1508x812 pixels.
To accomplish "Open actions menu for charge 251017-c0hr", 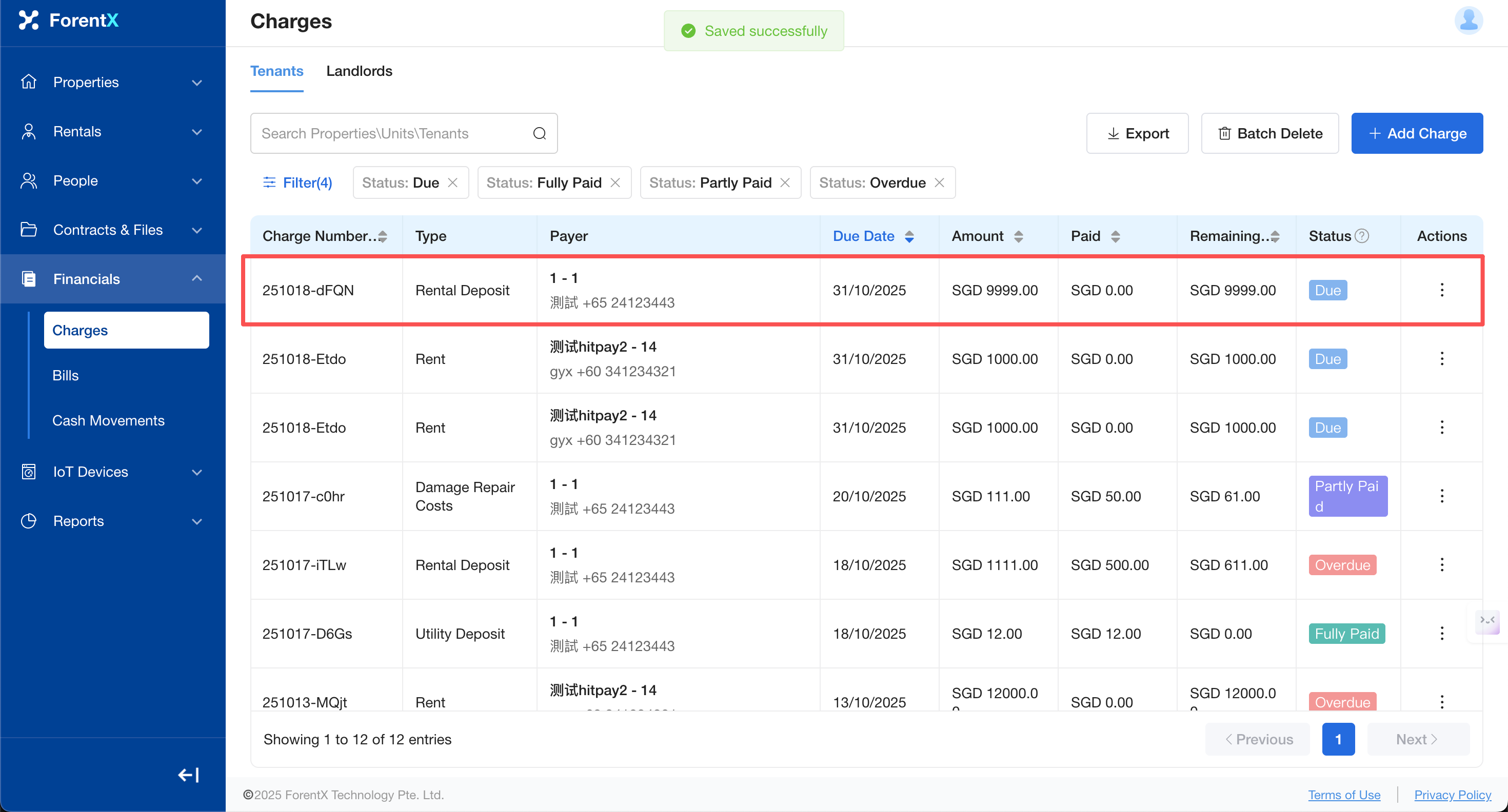I will (x=1441, y=496).
